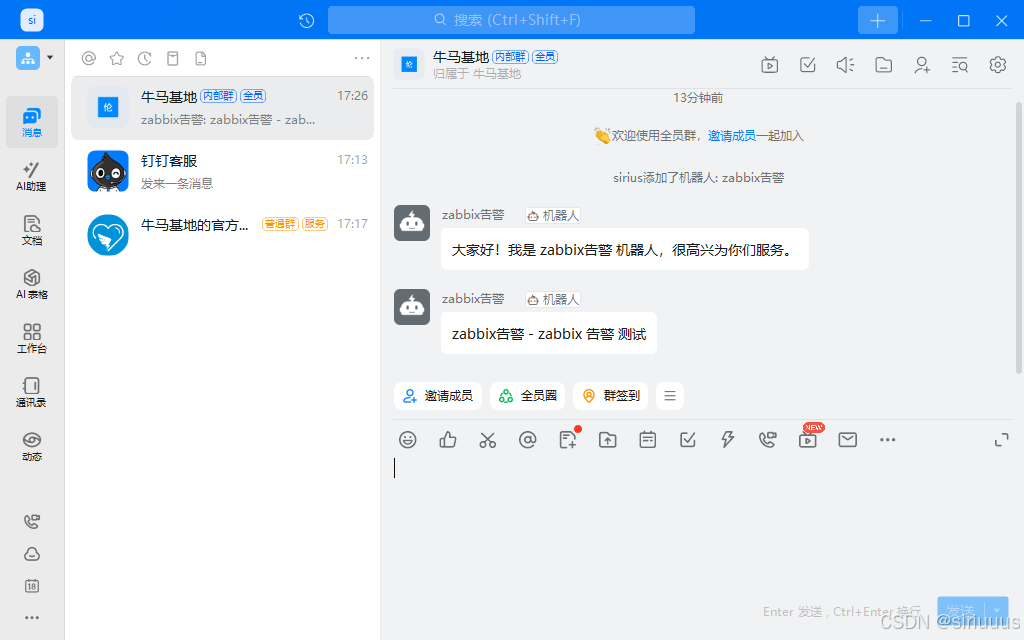Click the 群签到 quick action button
Screen dimensions: 1024x640
click(x=611, y=396)
